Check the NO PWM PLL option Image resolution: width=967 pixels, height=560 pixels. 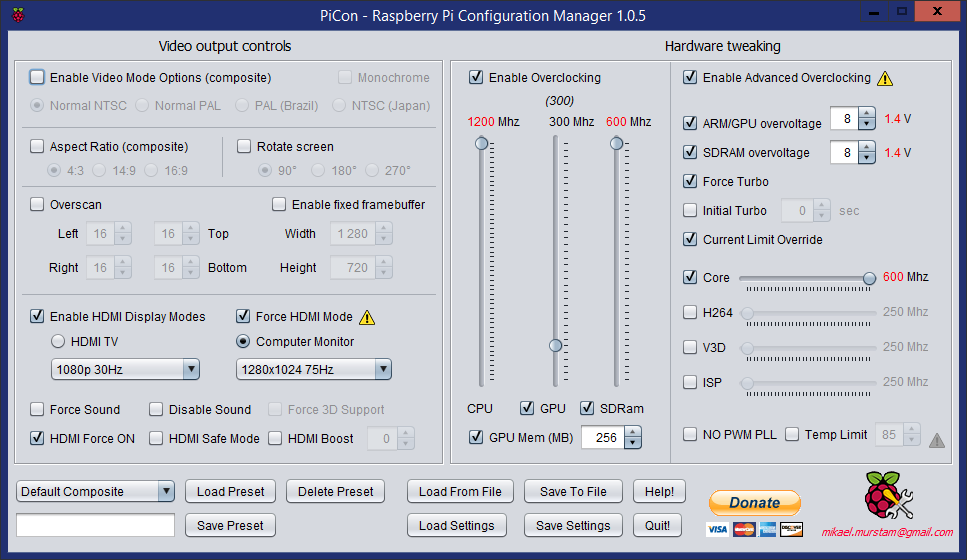690,434
